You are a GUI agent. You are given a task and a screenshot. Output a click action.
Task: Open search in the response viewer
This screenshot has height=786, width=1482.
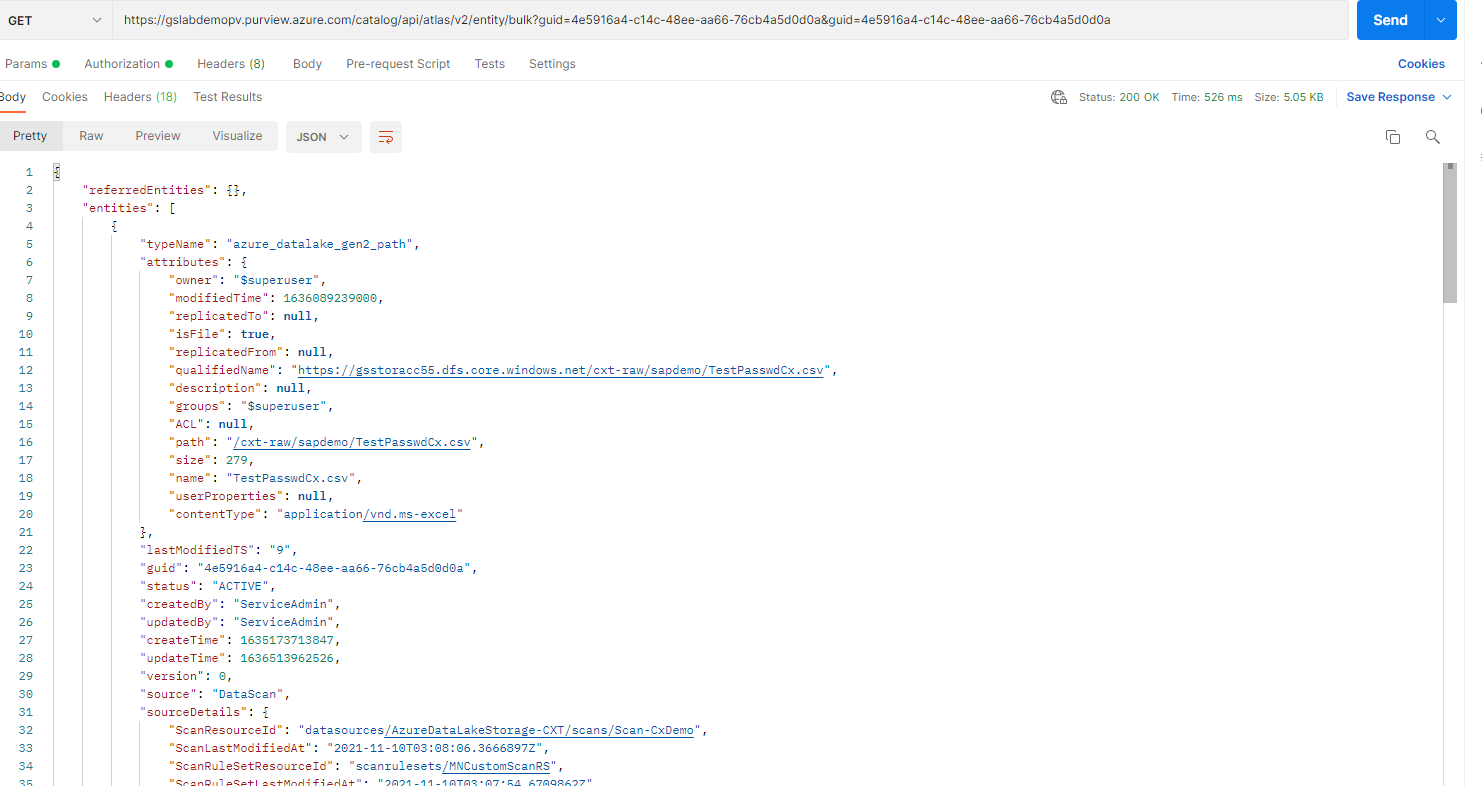tap(1432, 137)
